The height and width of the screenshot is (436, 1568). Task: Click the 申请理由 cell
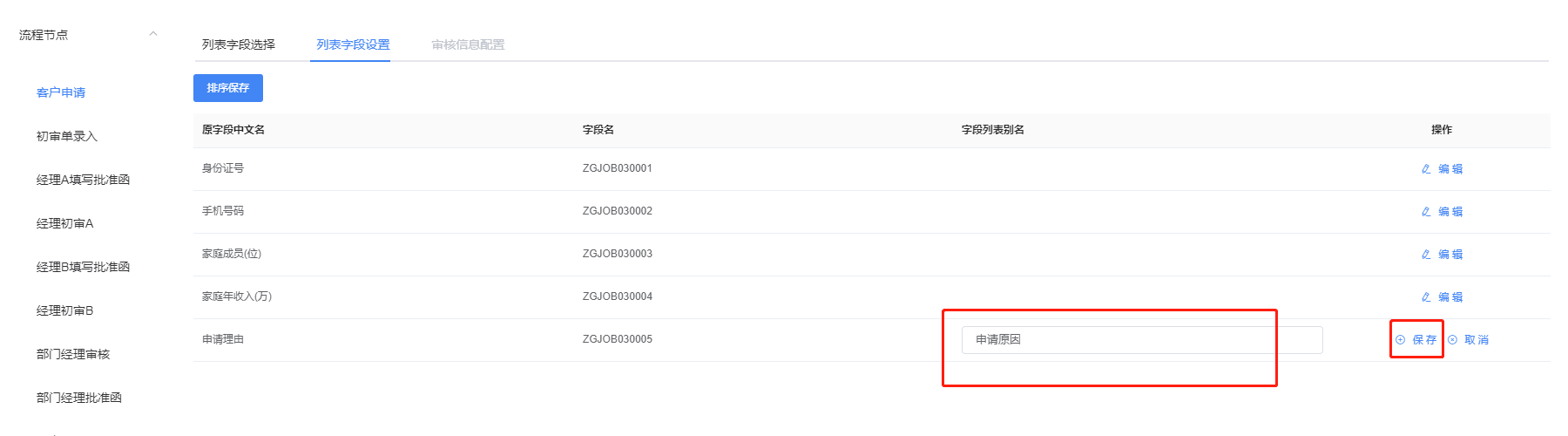[x=223, y=339]
